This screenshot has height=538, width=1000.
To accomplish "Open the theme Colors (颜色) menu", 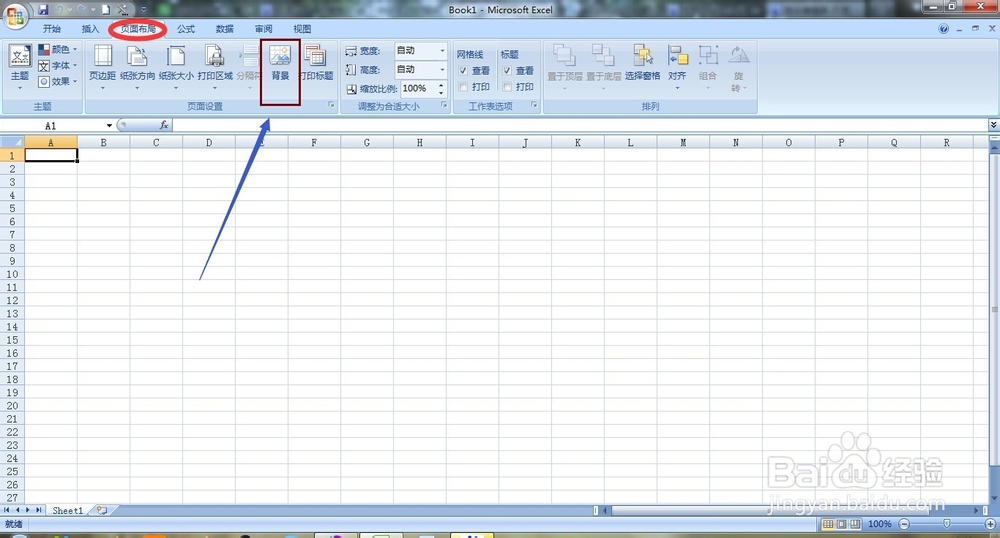I will [57, 49].
